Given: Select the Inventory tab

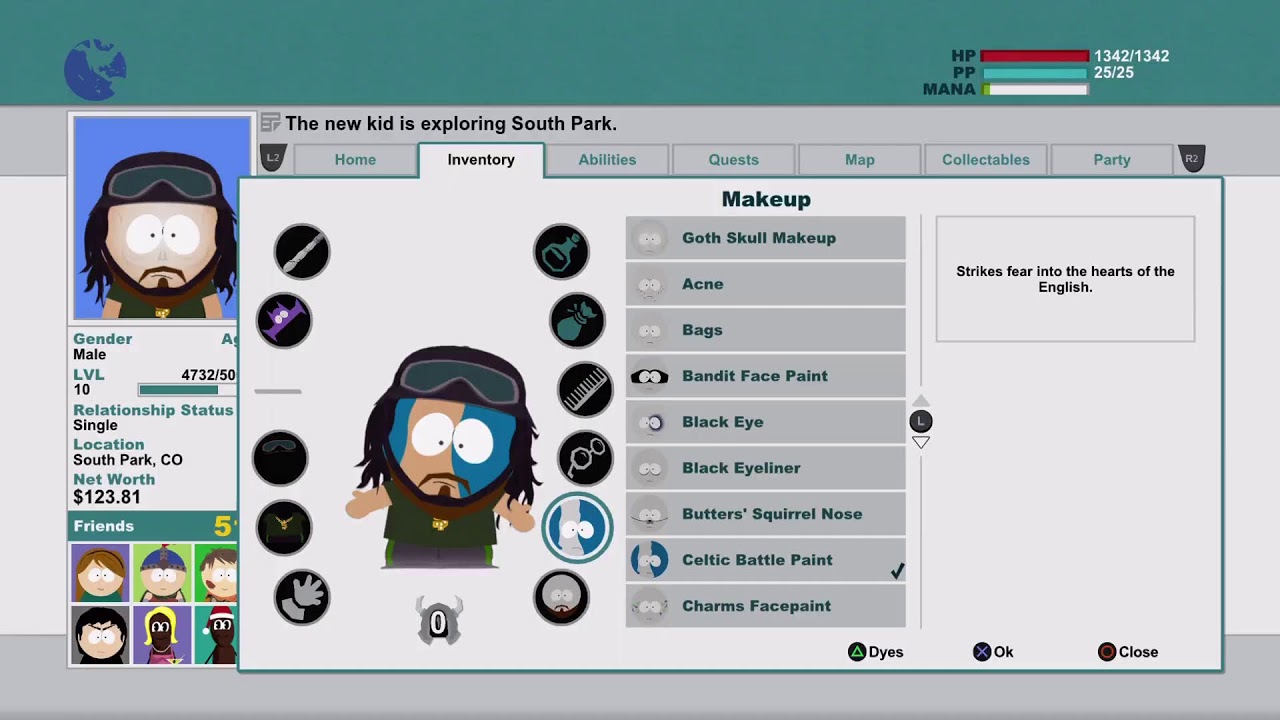Looking at the screenshot, I should point(481,160).
